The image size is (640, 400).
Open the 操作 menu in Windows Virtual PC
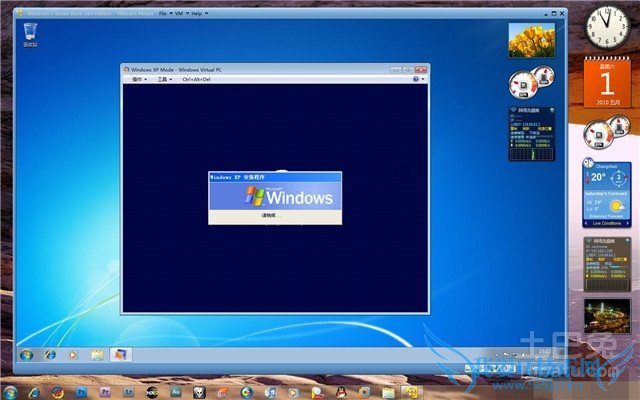[x=140, y=79]
